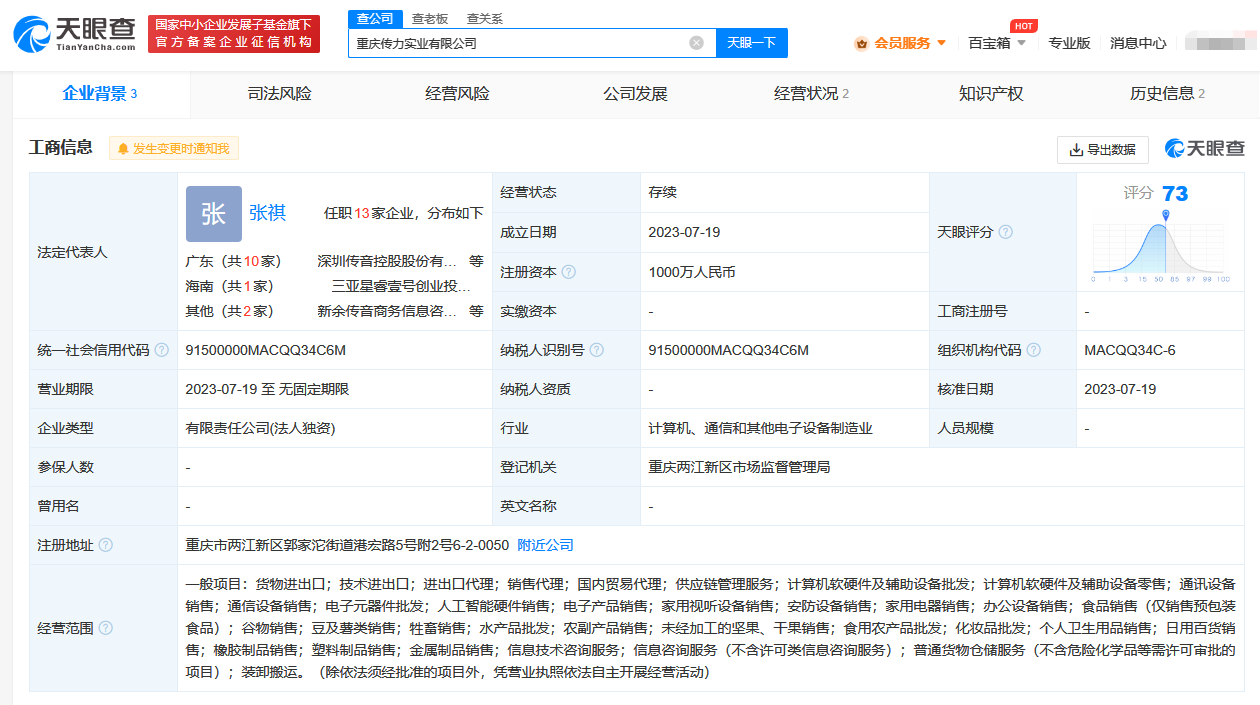Open help icon next to 组织机构代码
The image size is (1260, 705).
1033,350
